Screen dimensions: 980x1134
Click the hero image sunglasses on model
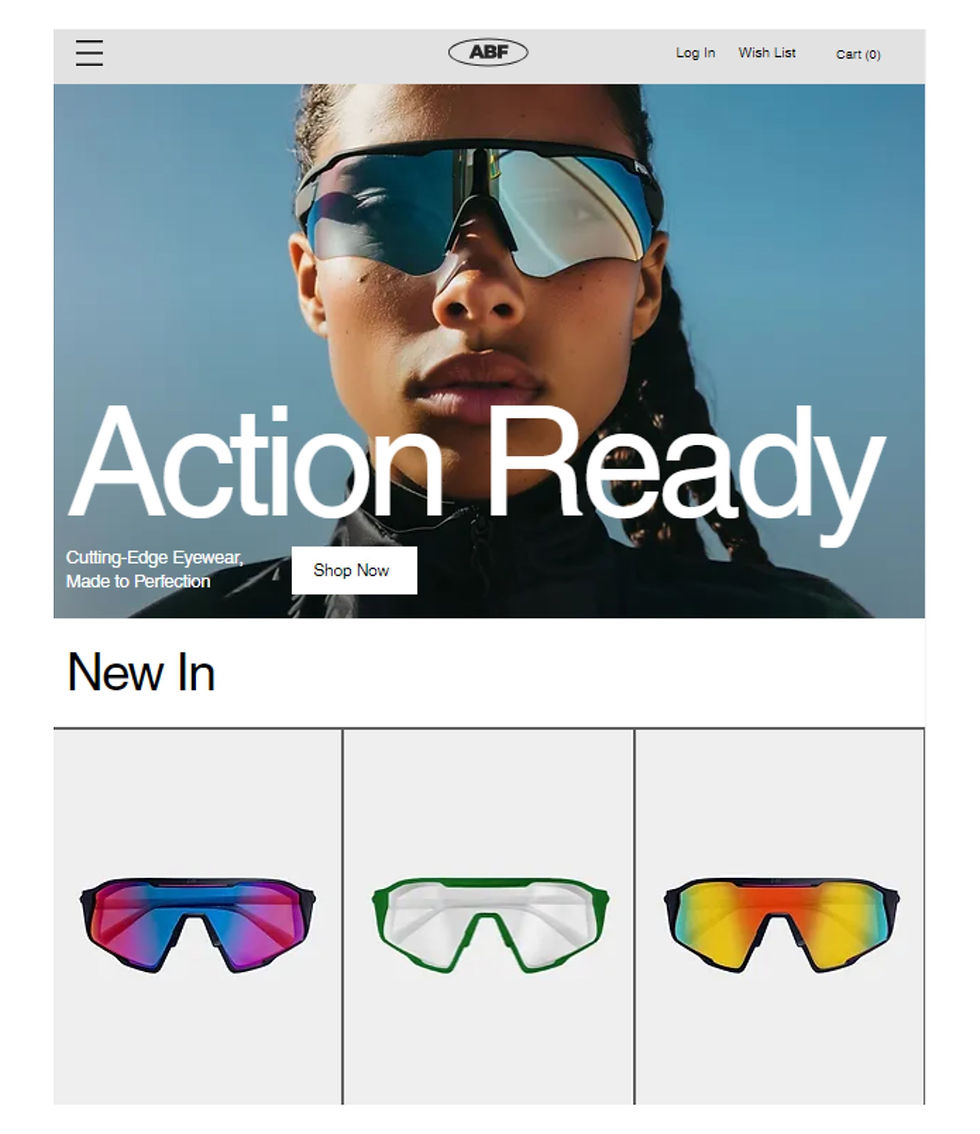pyautogui.click(x=479, y=206)
